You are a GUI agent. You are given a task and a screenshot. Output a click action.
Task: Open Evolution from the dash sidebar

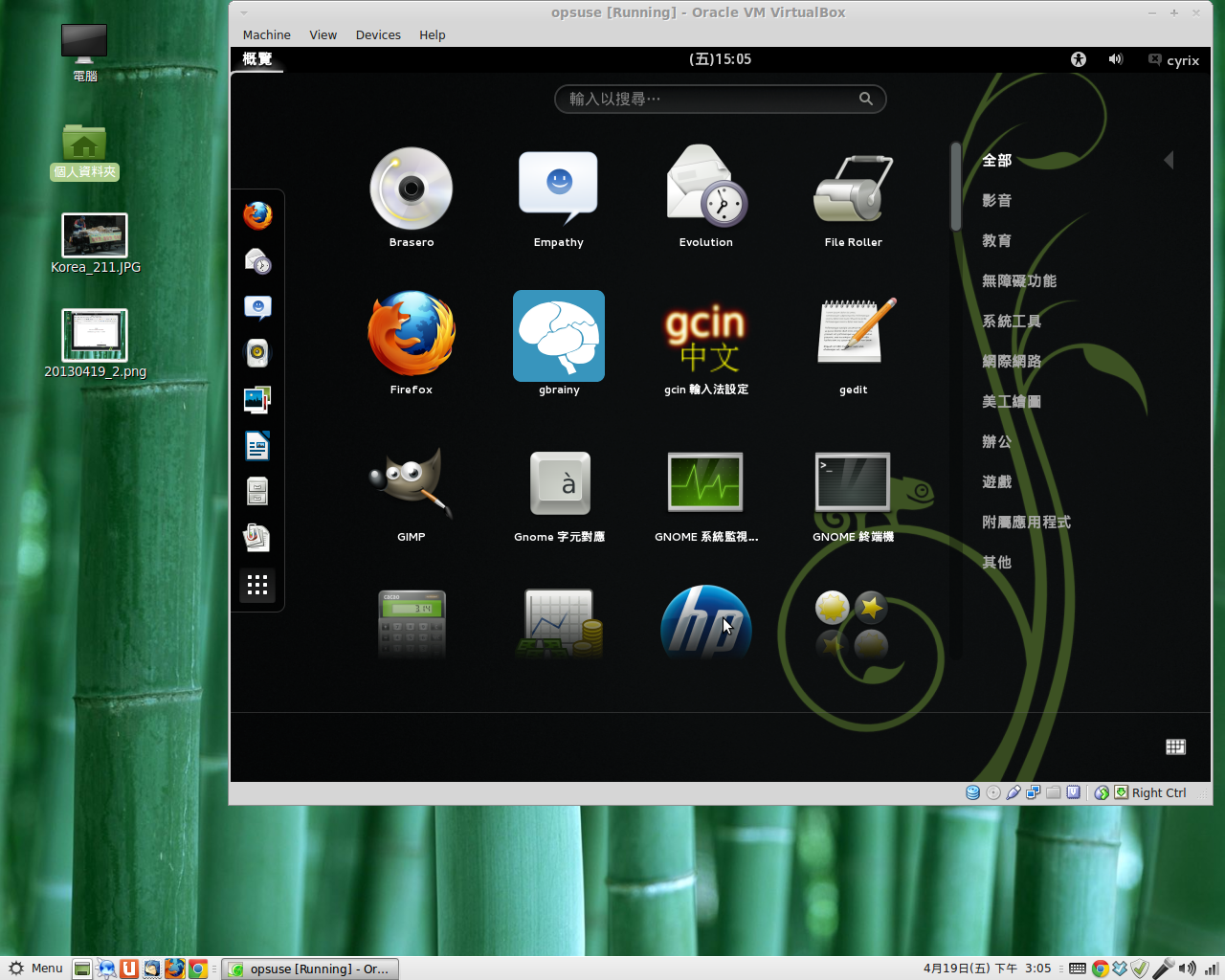(x=257, y=261)
